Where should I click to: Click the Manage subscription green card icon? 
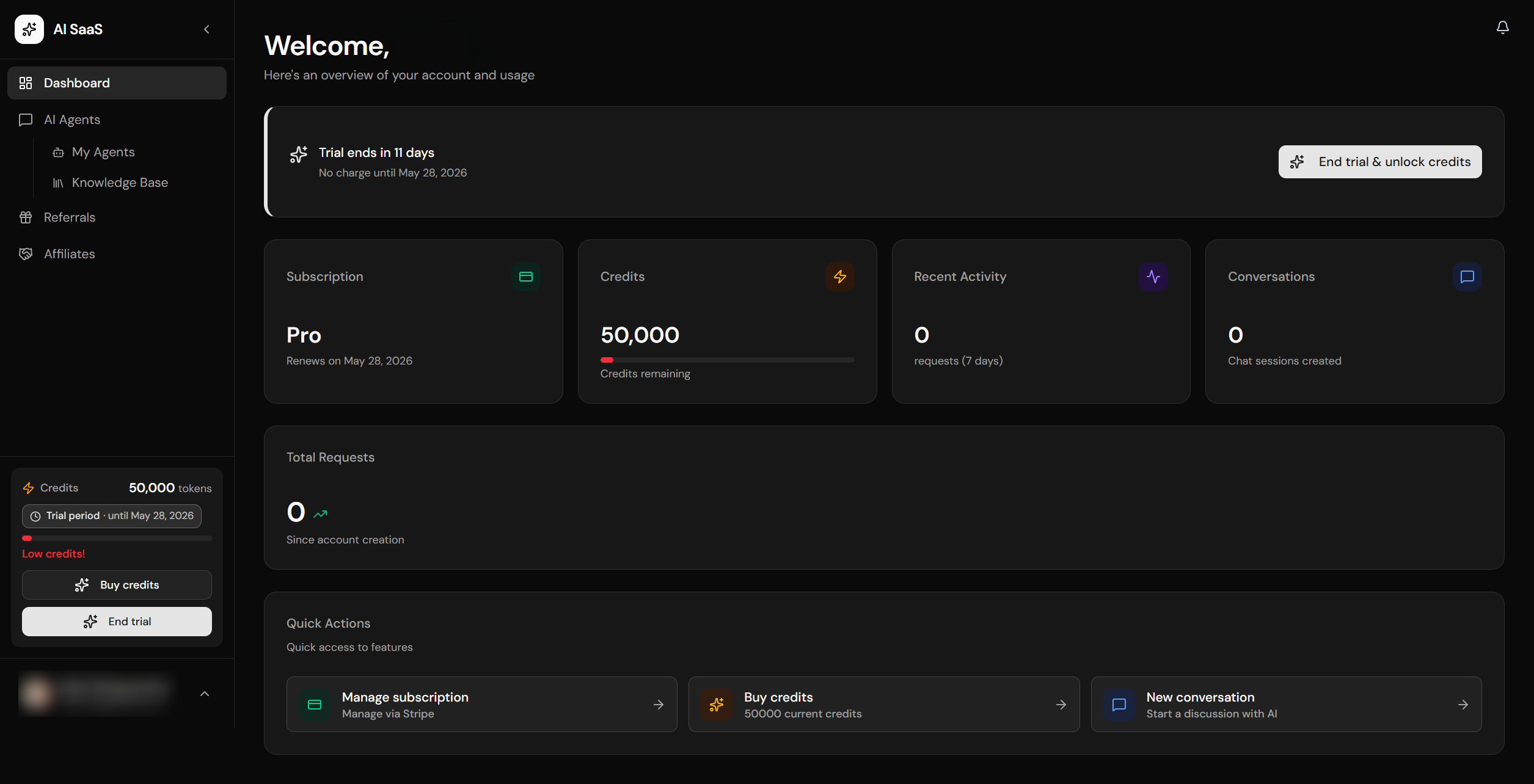click(x=315, y=705)
